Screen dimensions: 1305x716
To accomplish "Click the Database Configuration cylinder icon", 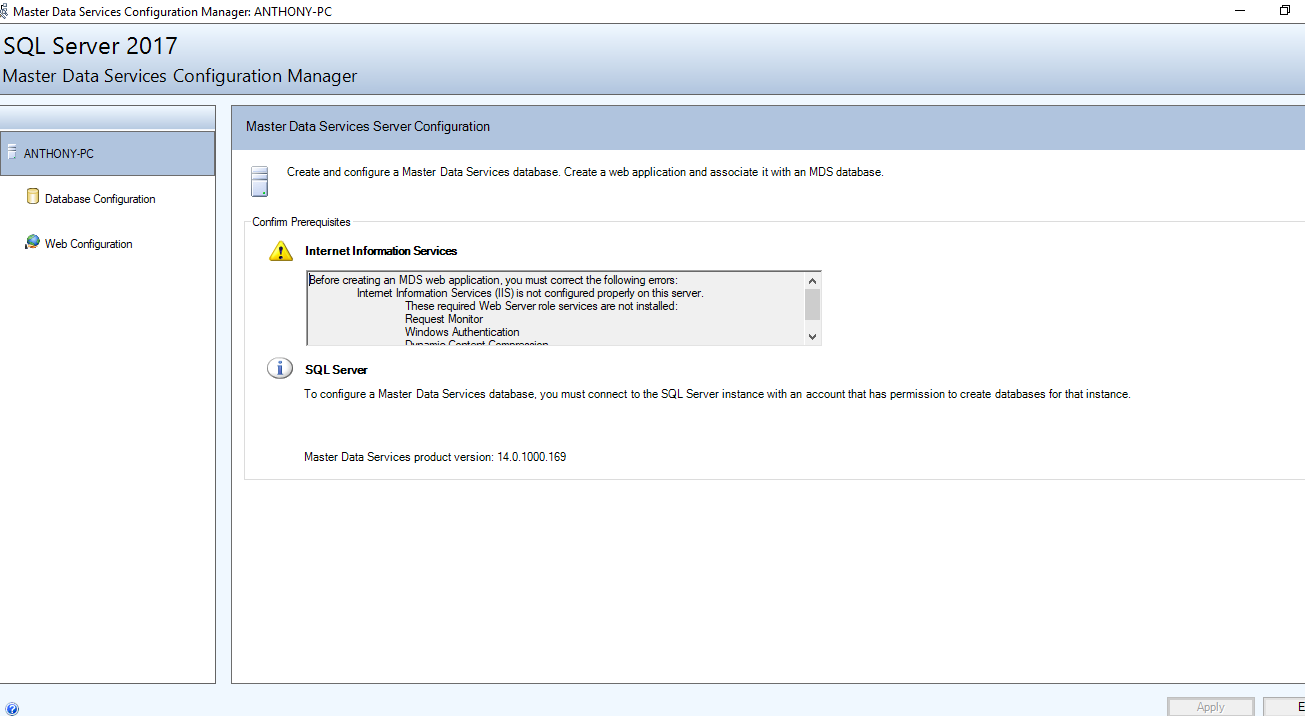I will 33,197.
